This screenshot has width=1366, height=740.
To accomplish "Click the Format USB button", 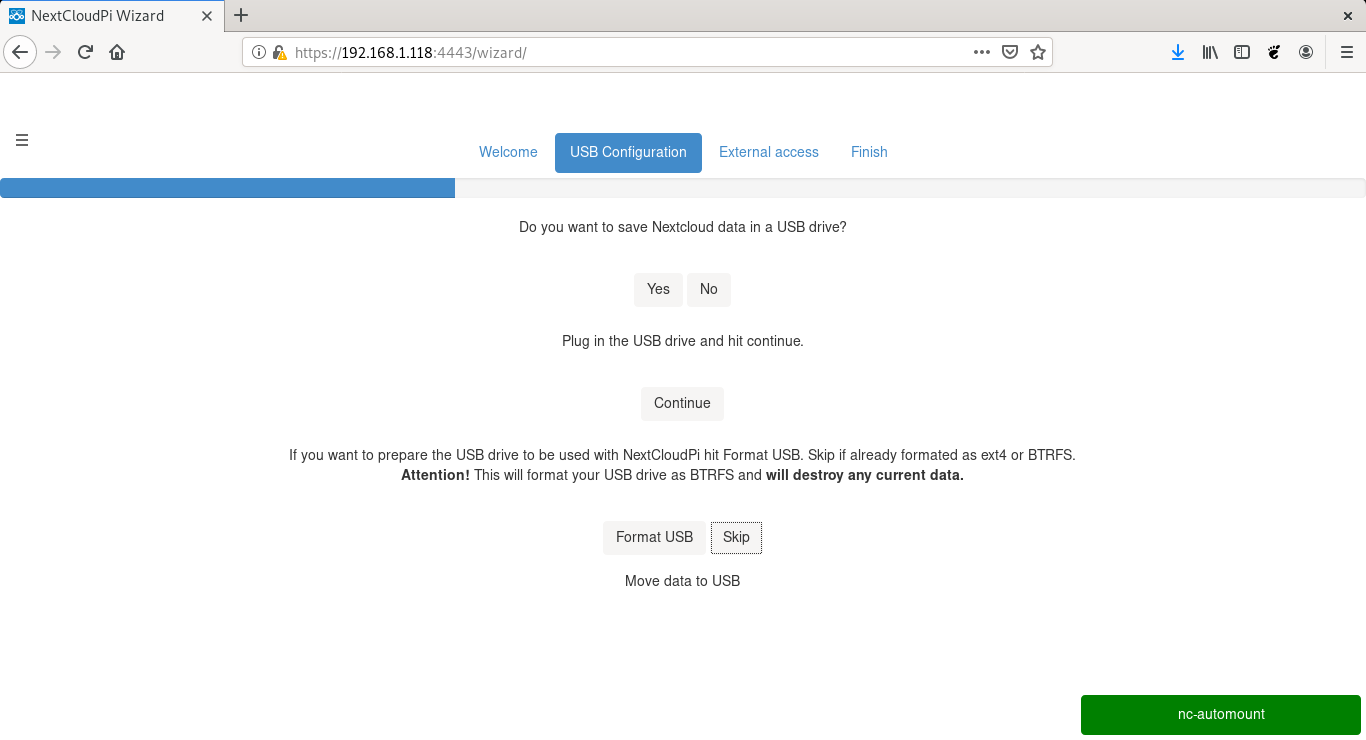I will click(654, 537).
